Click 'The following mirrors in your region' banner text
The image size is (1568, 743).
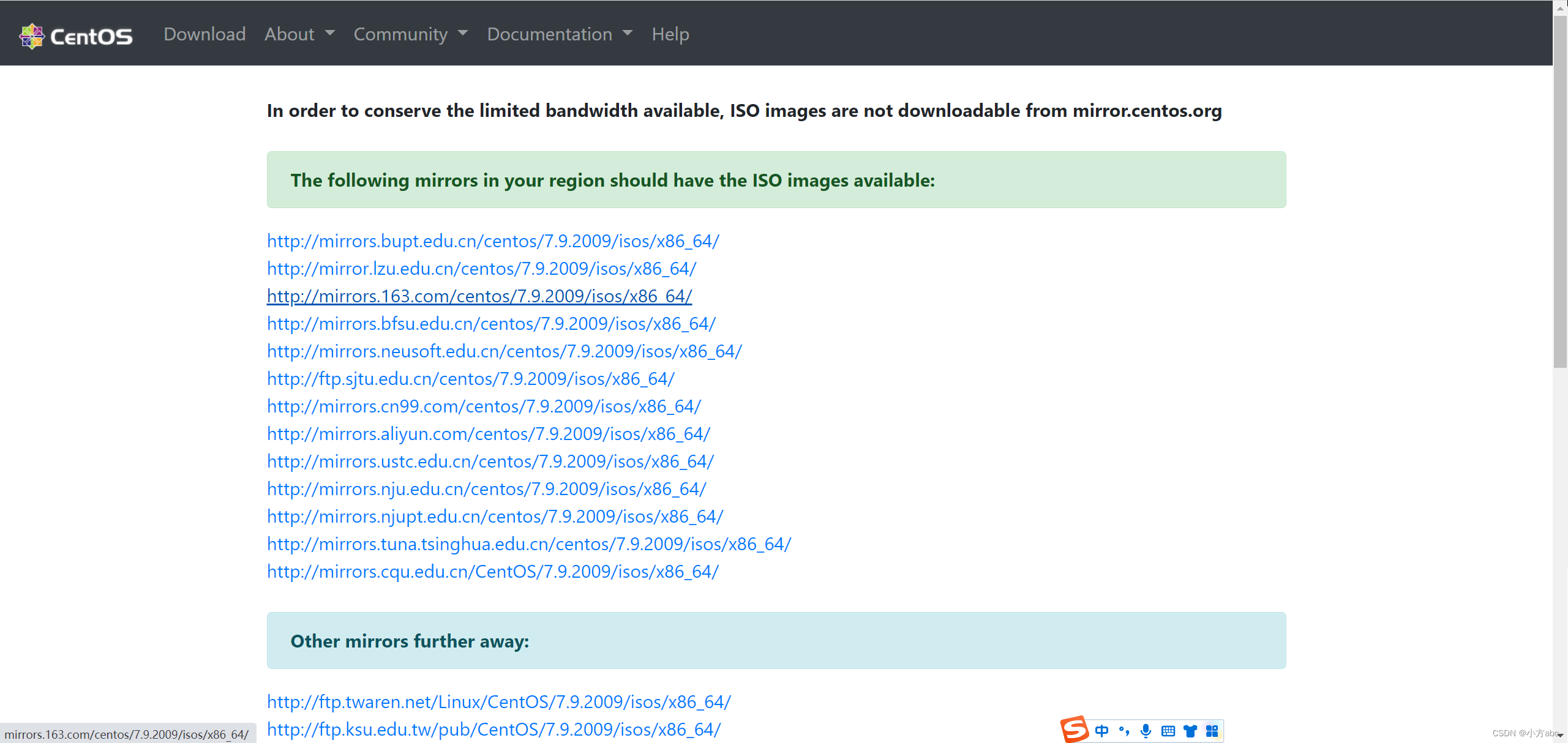point(613,181)
